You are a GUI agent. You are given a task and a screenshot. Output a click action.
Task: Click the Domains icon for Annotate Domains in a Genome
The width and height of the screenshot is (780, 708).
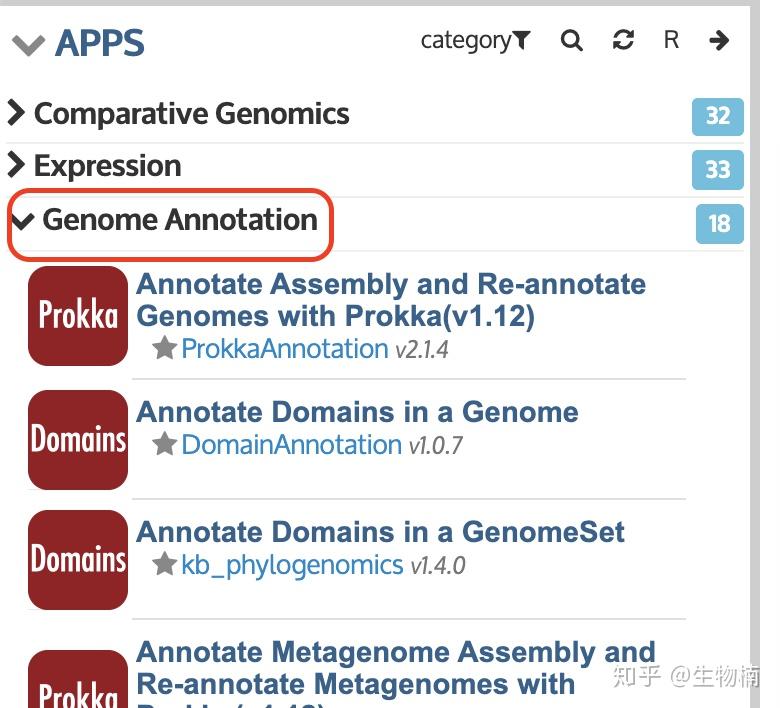click(78, 440)
